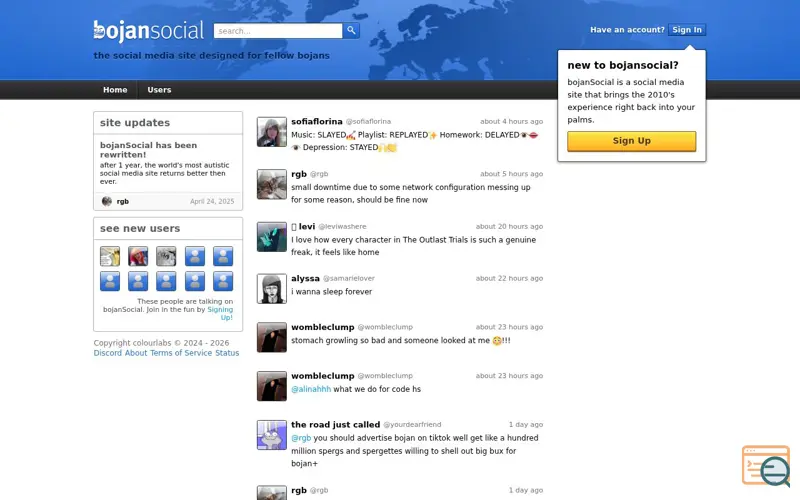The image size is (800, 500).
Task: Click 'about 5 hours ago' timestamp
Action: (x=511, y=174)
